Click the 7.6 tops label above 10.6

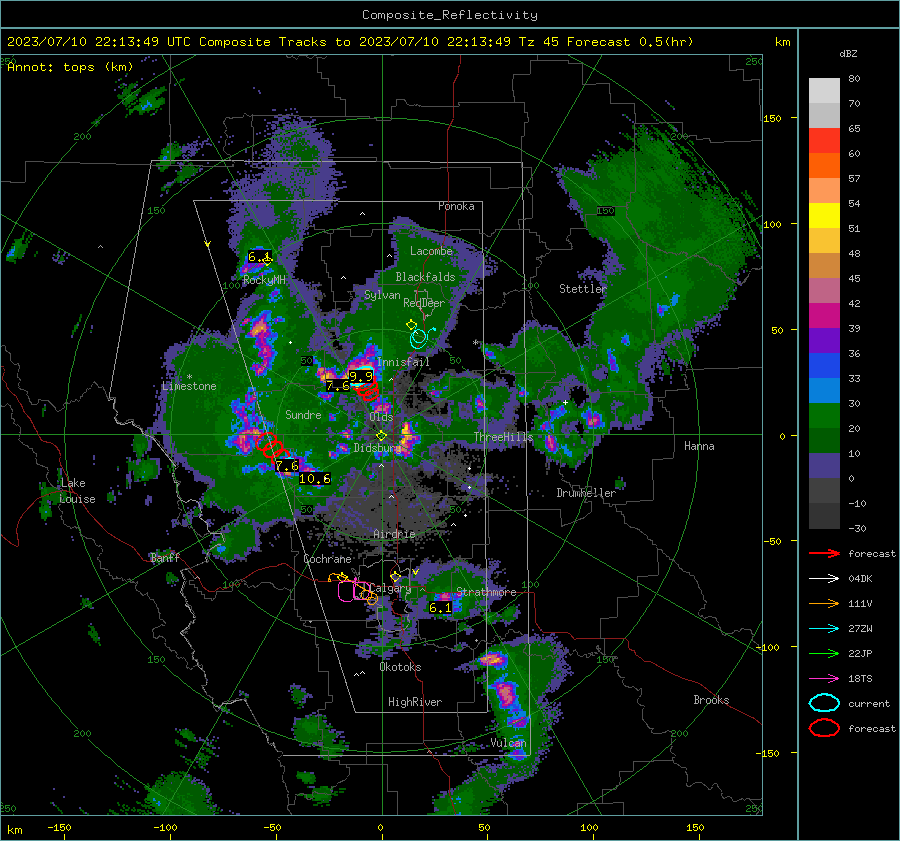[x=287, y=466]
